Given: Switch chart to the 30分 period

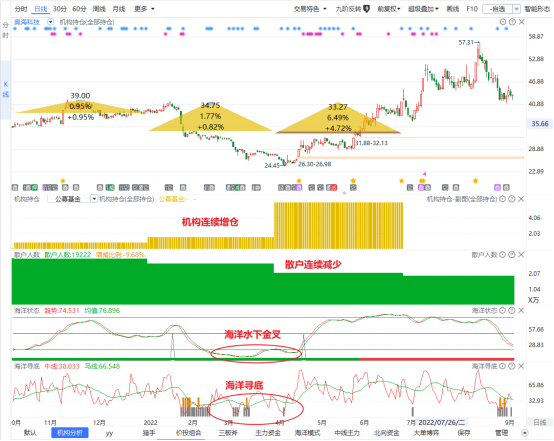Looking at the screenshot, I should click(x=60, y=9).
